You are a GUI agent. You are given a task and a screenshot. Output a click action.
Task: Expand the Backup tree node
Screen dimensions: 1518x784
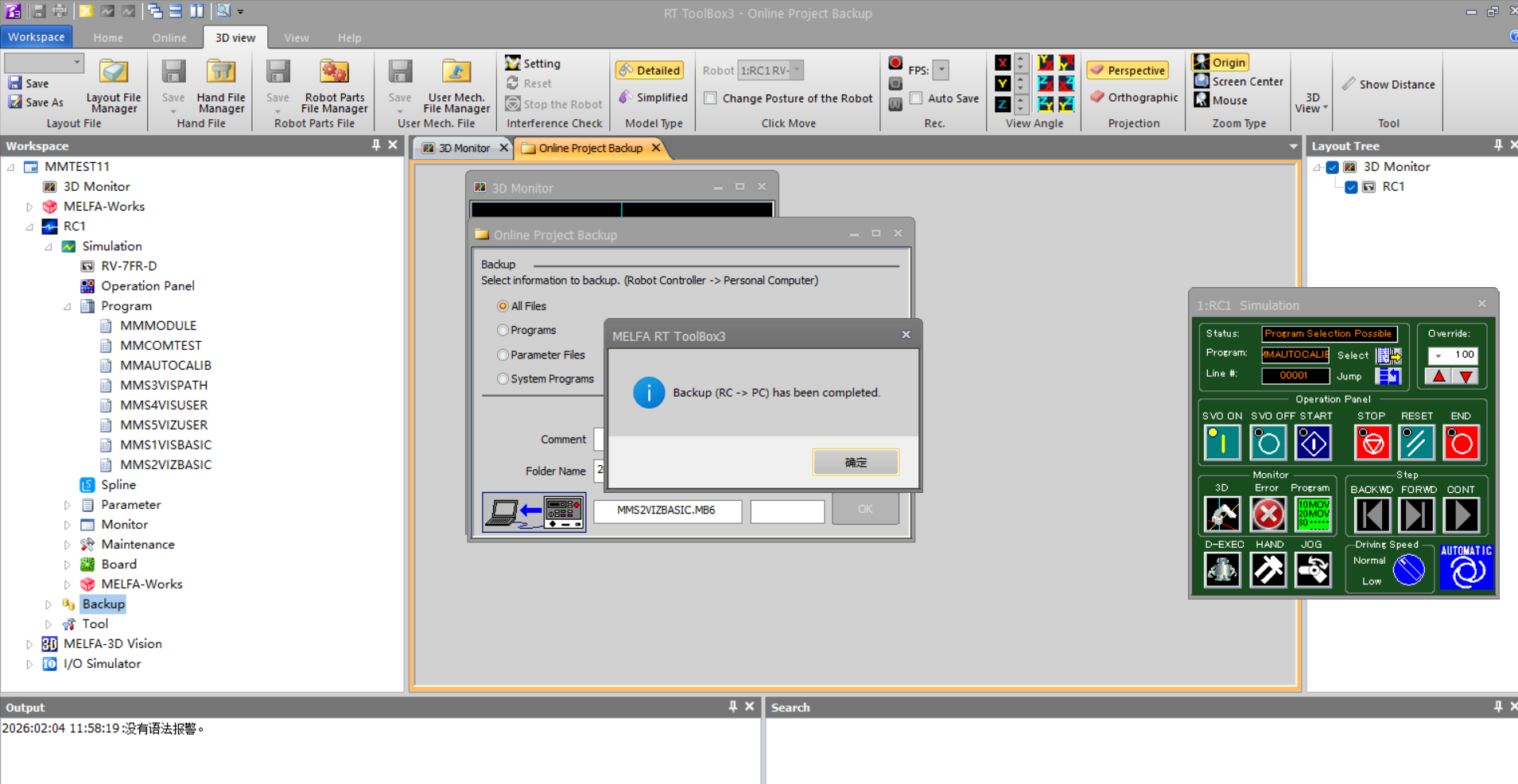[49, 604]
